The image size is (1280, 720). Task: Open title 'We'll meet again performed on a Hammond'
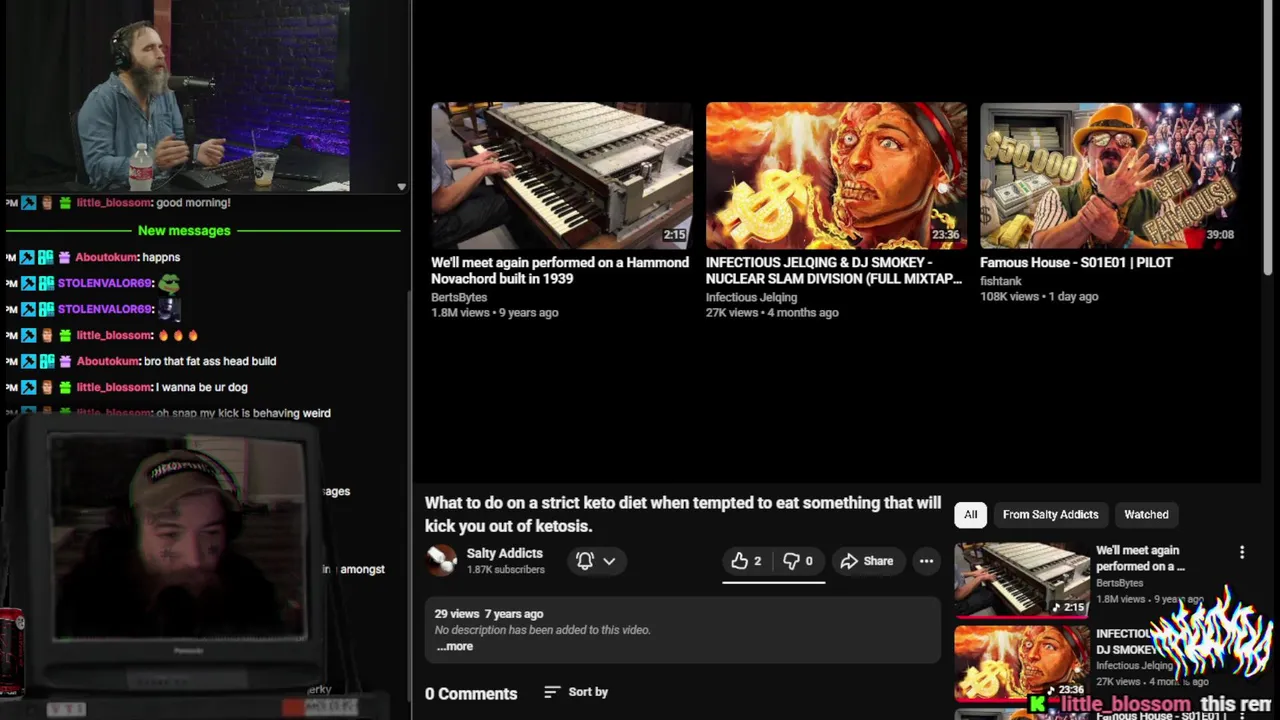coord(560,270)
